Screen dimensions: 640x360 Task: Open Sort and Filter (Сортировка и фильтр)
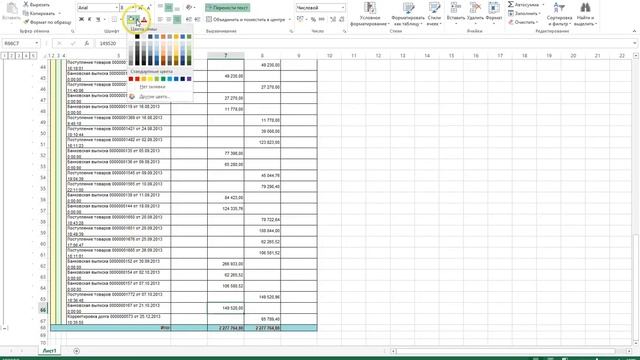click(559, 14)
